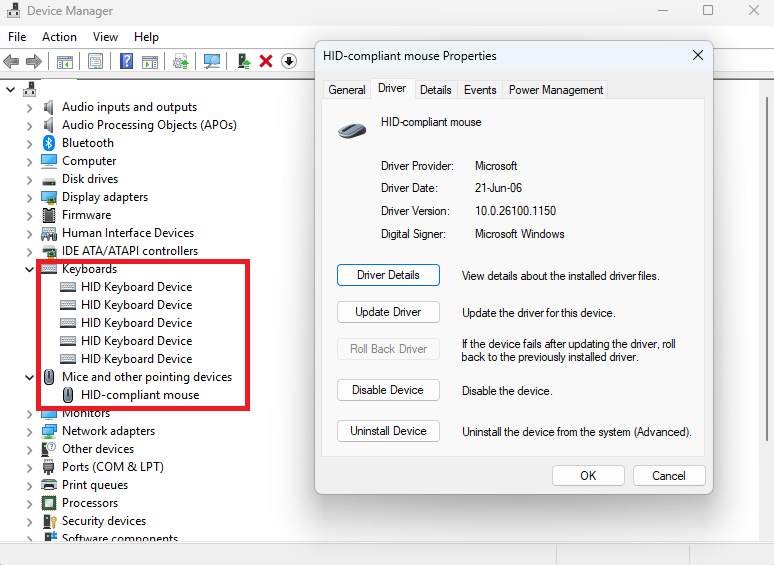
Task: Switch to the General tab
Action: 347,90
